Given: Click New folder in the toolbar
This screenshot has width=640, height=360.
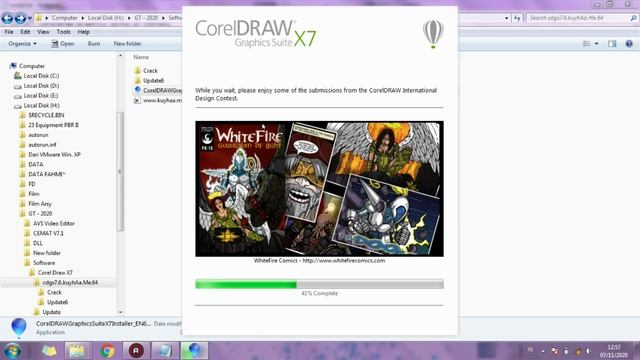Looking at the screenshot, I should click(x=127, y=44).
